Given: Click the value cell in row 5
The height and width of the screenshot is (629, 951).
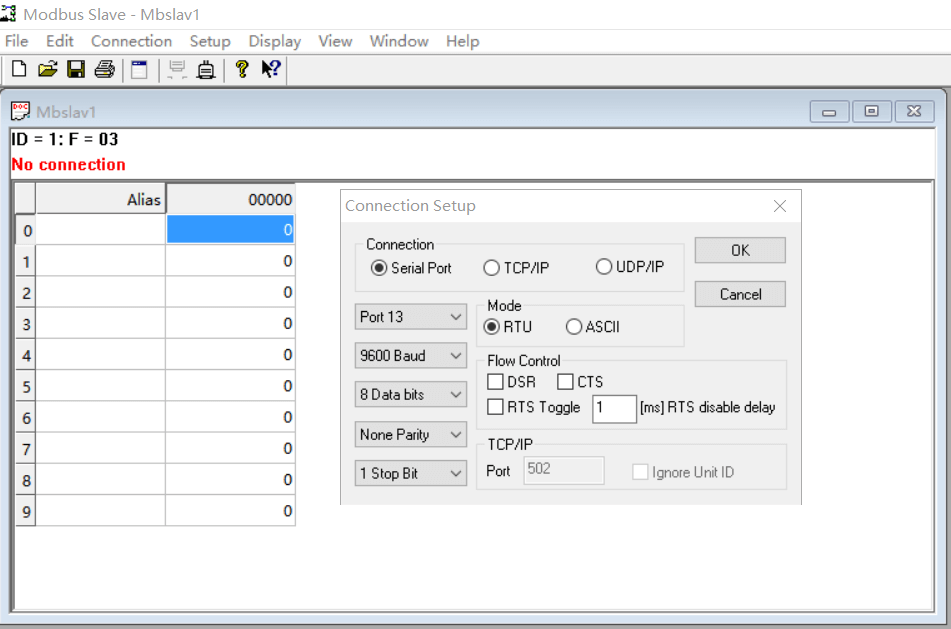Looking at the screenshot, I should pyautogui.click(x=230, y=386).
